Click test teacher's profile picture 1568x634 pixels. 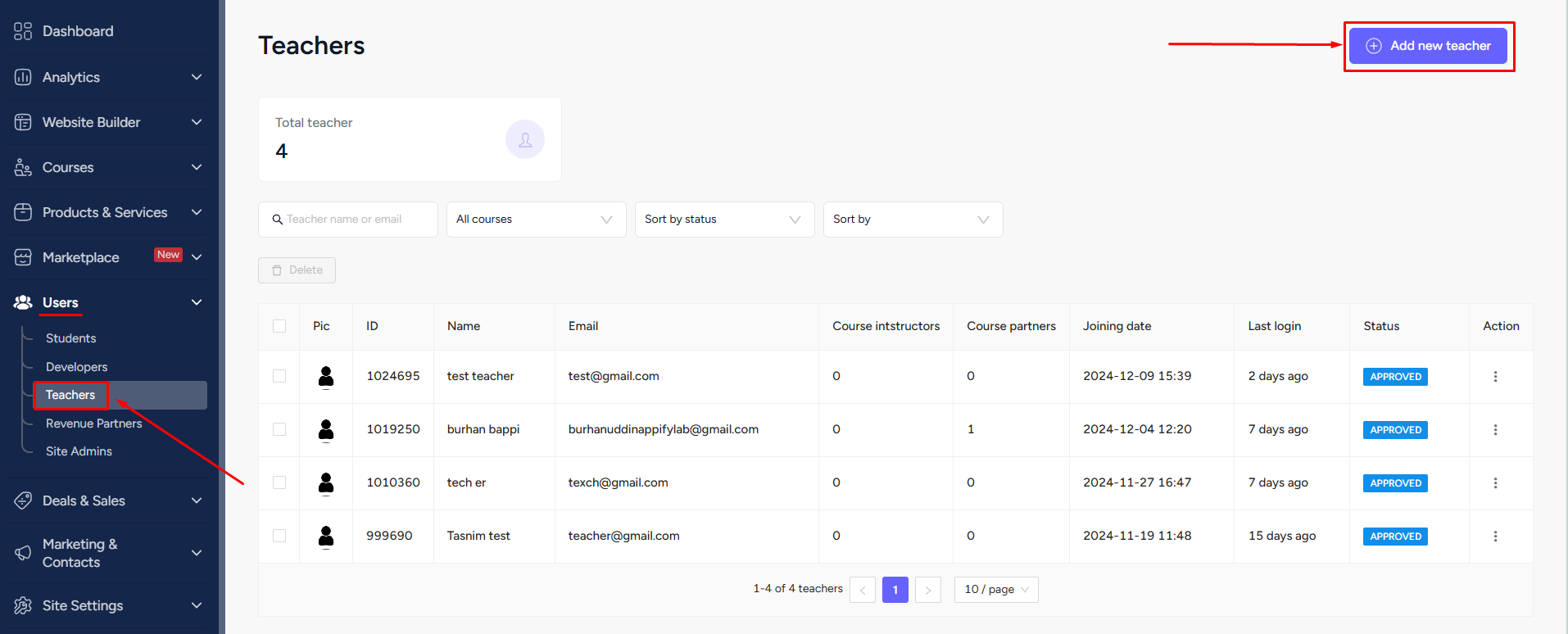point(326,377)
